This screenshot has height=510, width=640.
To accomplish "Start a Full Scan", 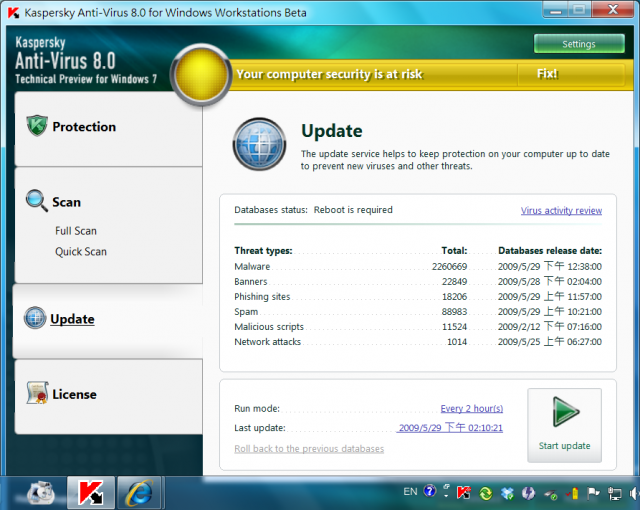I will 76,231.
